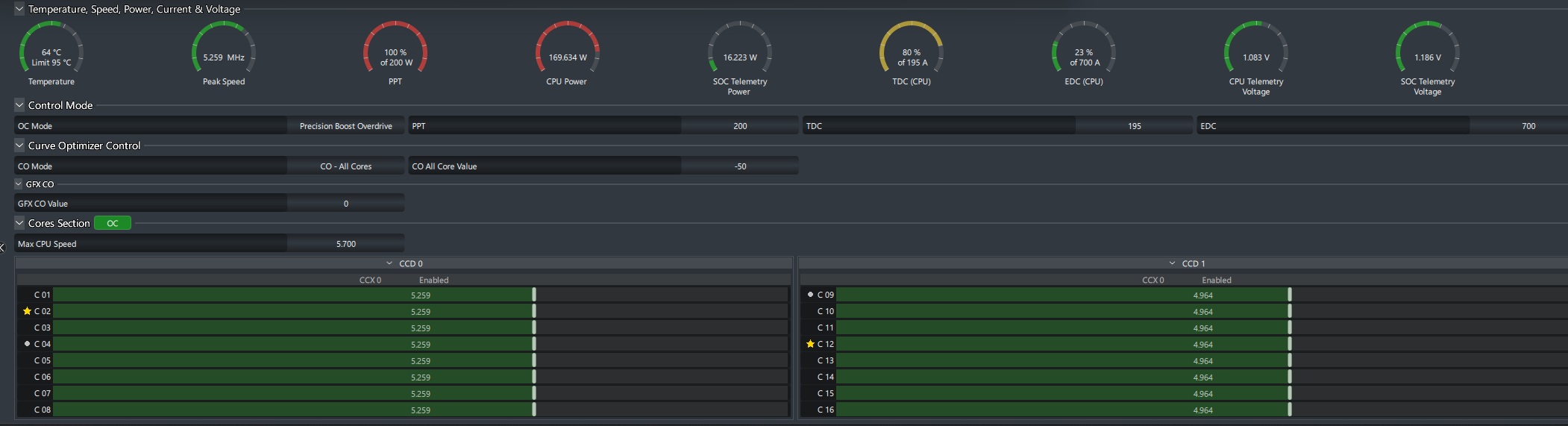Click the SOC Telemetry Power gauge

click(x=739, y=48)
